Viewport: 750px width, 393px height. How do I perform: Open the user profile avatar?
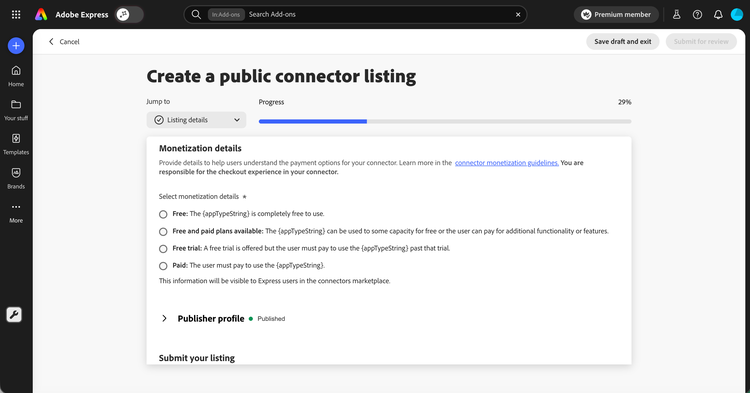tap(737, 15)
